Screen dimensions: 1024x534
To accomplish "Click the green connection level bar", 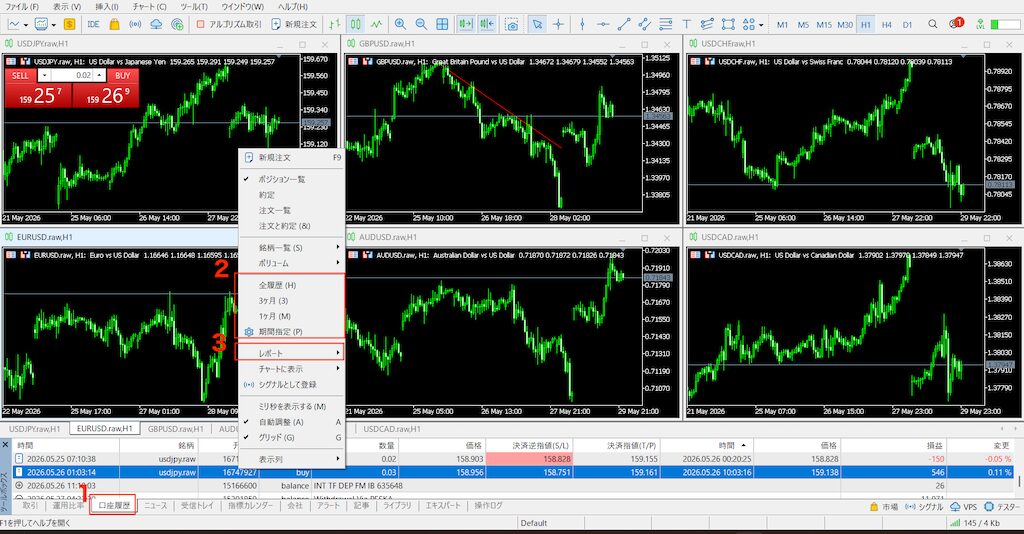I will click(x=1006, y=24).
